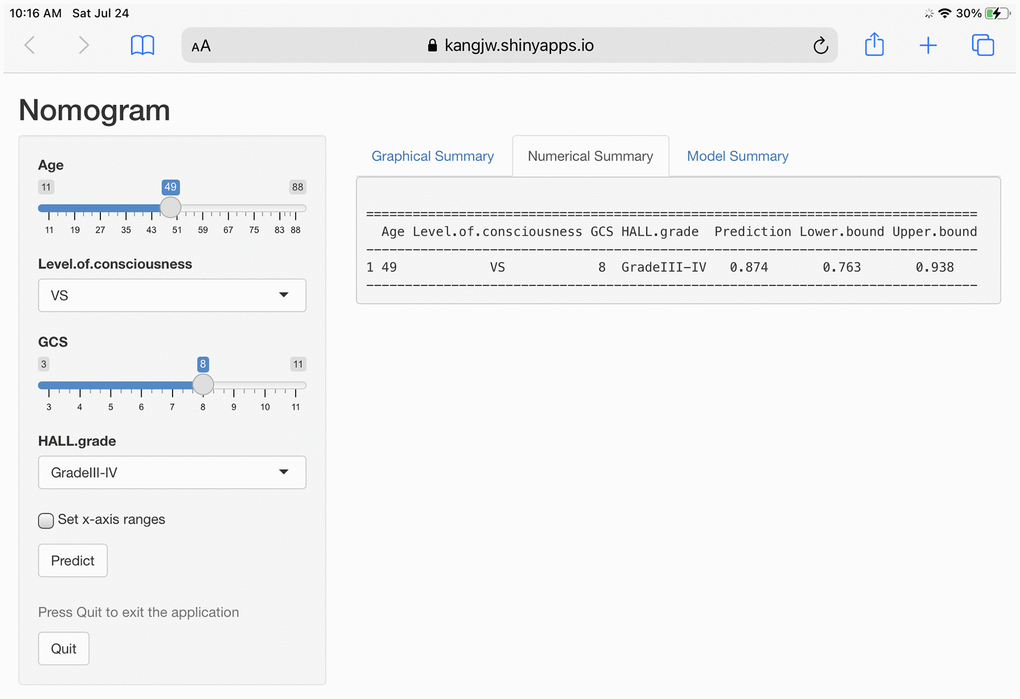Open the Safari share sheet icon
Image resolution: width=1020 pixels, height=699 pixels.
(874, 45)
